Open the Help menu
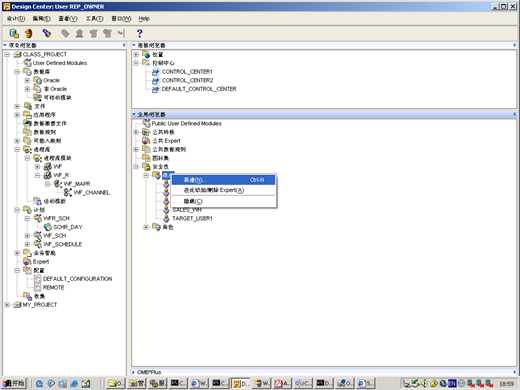 (x=144, y=19)
